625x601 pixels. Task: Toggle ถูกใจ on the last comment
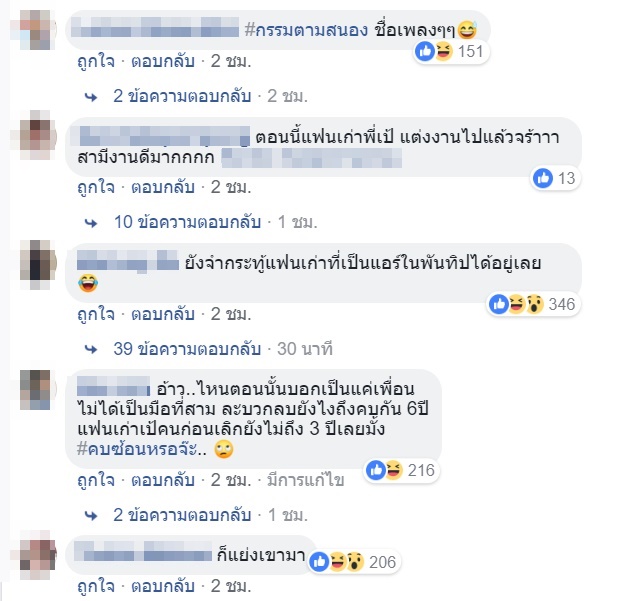96,586
